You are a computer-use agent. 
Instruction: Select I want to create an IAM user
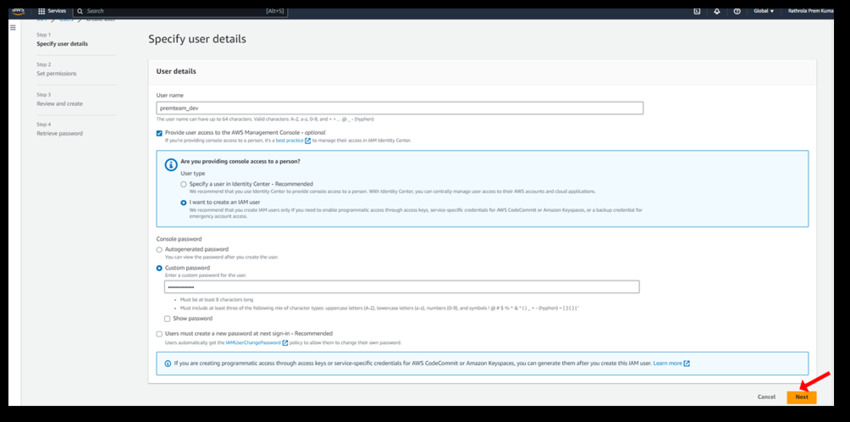point(183,202)
